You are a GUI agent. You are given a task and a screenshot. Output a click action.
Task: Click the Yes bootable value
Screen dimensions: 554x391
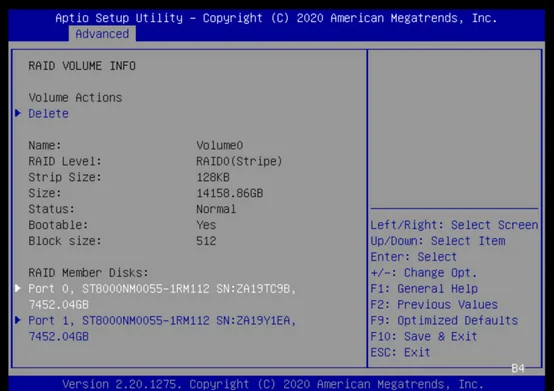tap(206, 225)
